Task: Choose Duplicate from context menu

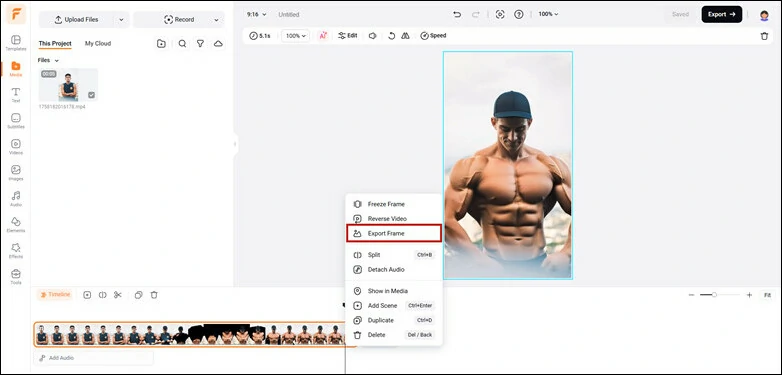Action: (393, 320)
